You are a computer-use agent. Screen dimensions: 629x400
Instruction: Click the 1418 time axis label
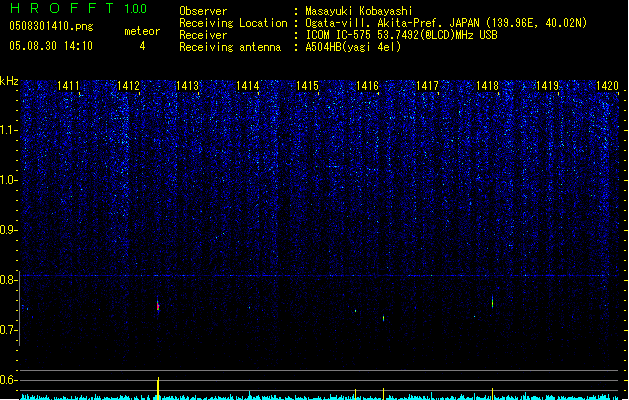(487, 86)
